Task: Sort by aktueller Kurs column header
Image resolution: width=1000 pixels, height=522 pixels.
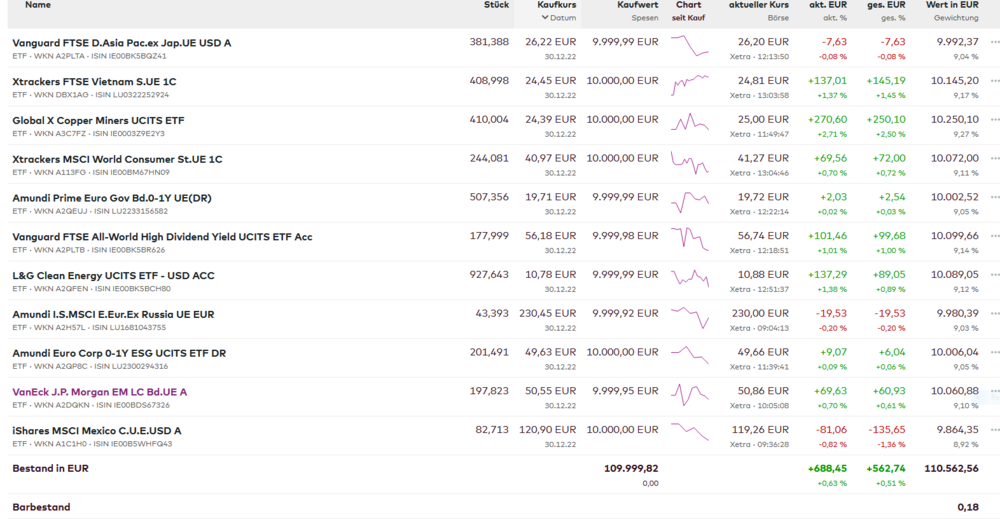Action: coord(758,5)
